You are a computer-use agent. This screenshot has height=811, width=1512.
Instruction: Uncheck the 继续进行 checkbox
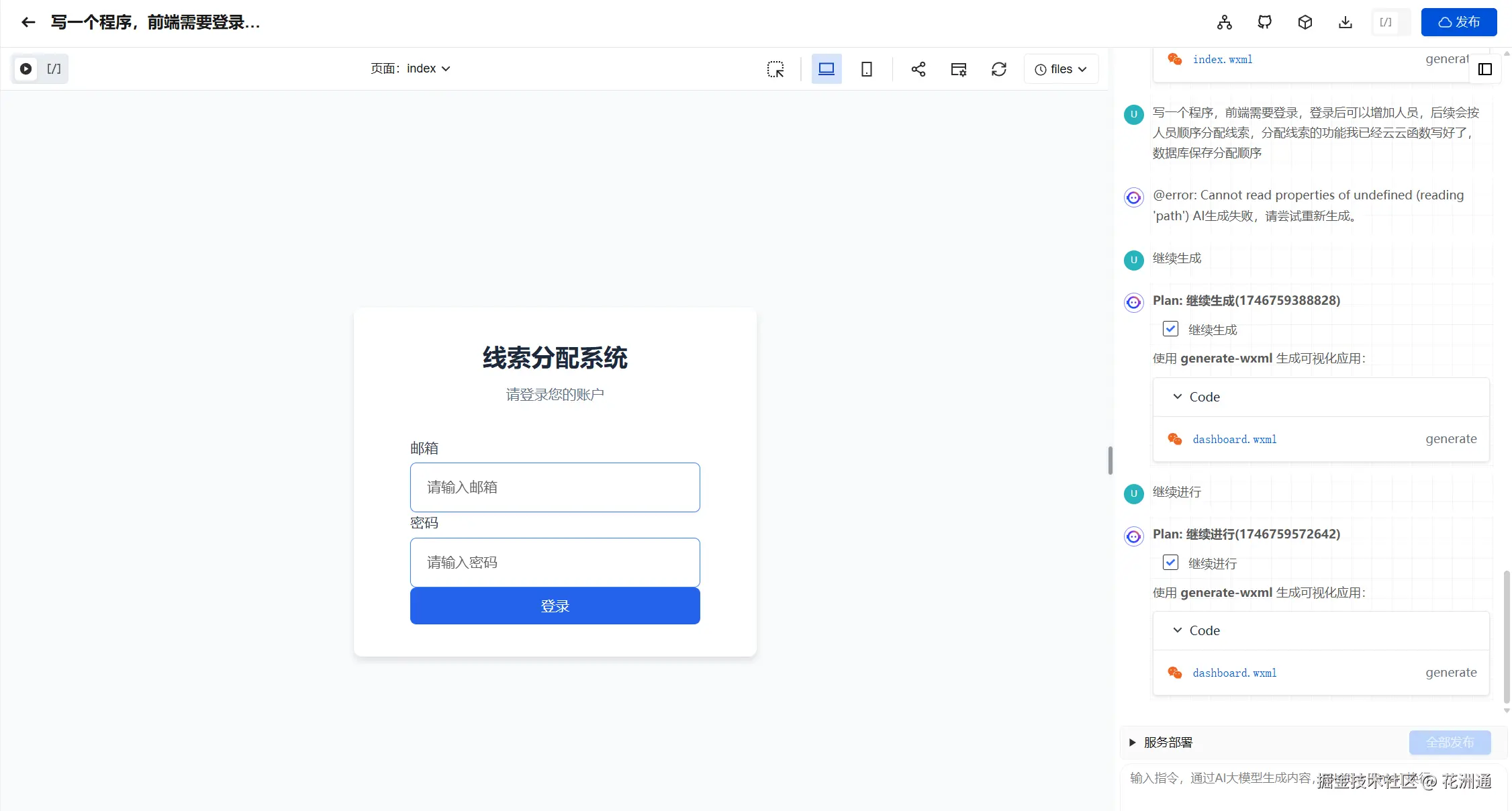tap(1170, 563)
